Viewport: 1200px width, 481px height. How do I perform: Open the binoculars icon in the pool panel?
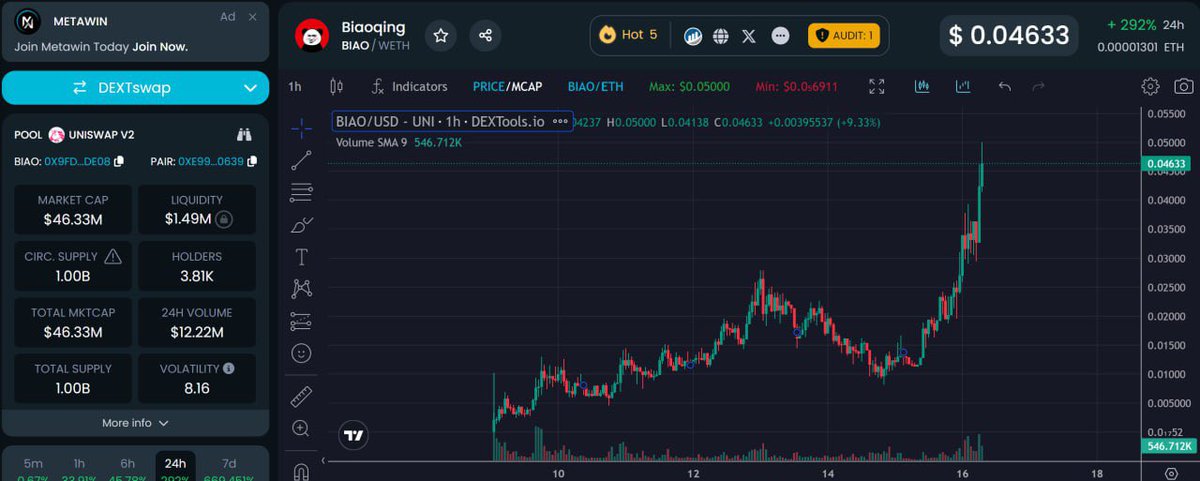244,134
